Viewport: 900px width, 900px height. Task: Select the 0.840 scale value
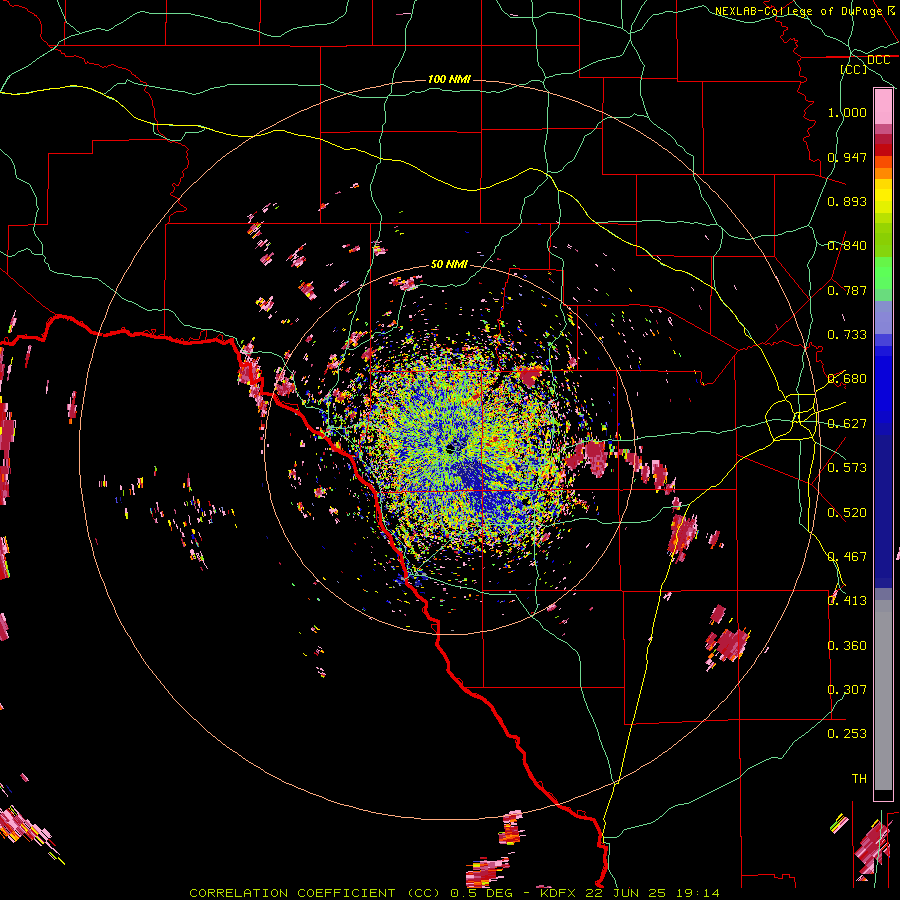pyautogui.click(x=847, y=246)
